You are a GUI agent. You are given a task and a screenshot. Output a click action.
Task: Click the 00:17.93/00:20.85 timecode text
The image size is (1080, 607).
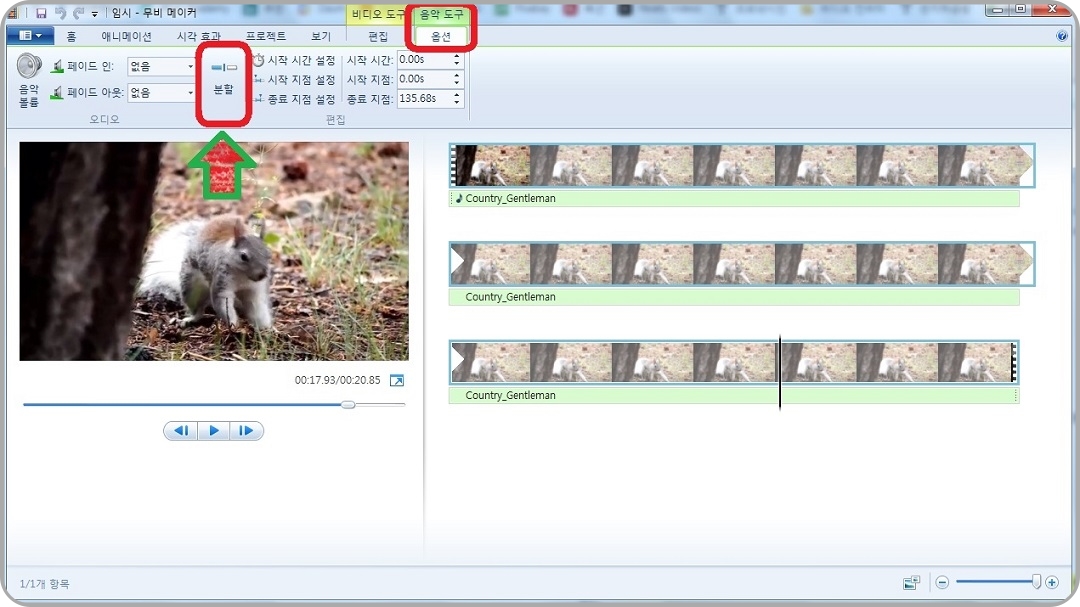[338, 380]
